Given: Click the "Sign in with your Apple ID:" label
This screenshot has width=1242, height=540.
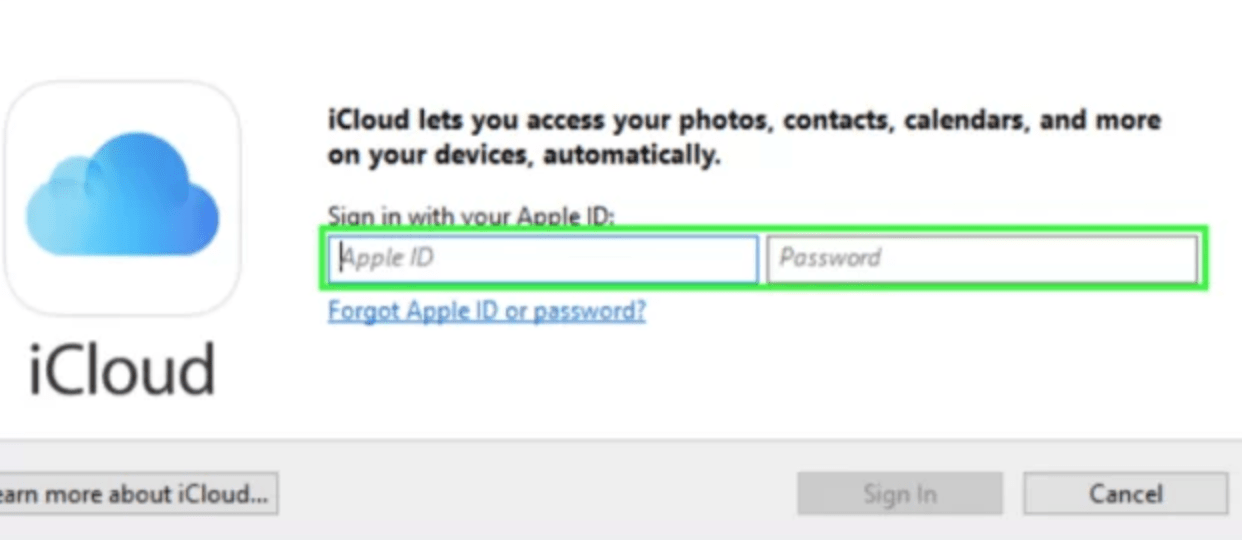Looking at the screenshot, I should [x=470, y=216].
